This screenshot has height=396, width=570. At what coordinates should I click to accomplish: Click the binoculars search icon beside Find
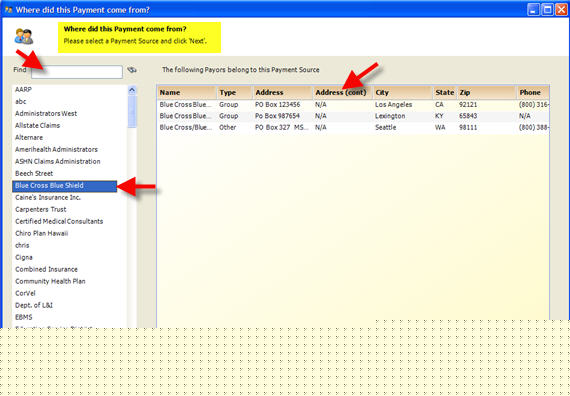[132, 70]
